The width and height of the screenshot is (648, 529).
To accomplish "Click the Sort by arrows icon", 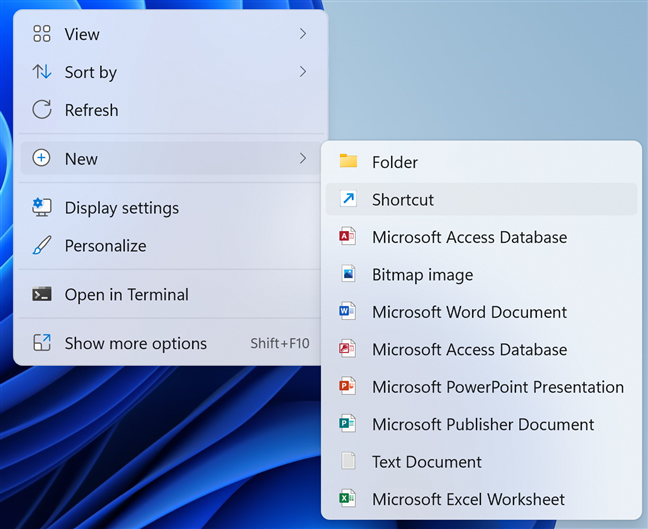I will click(x=42, y=72).
